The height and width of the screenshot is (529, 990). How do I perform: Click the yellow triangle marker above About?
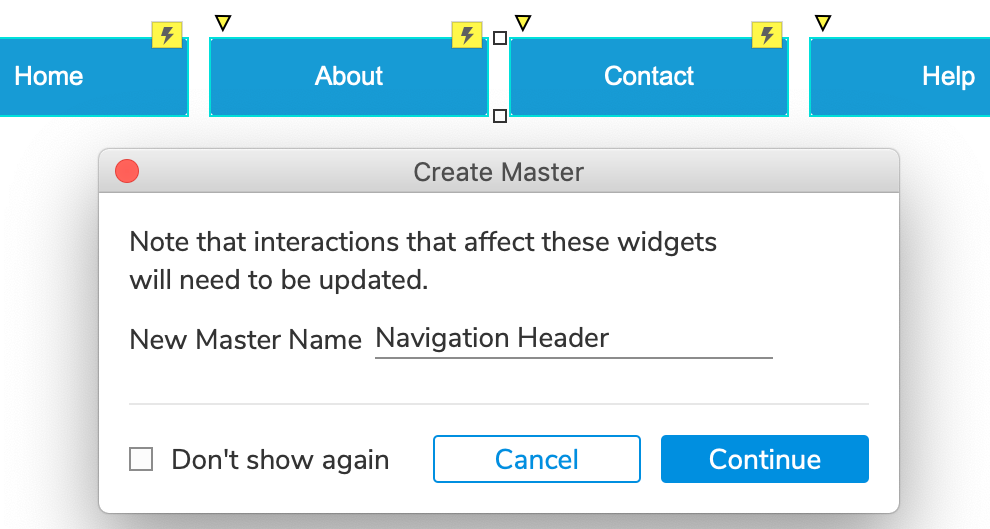click(223, 23)
